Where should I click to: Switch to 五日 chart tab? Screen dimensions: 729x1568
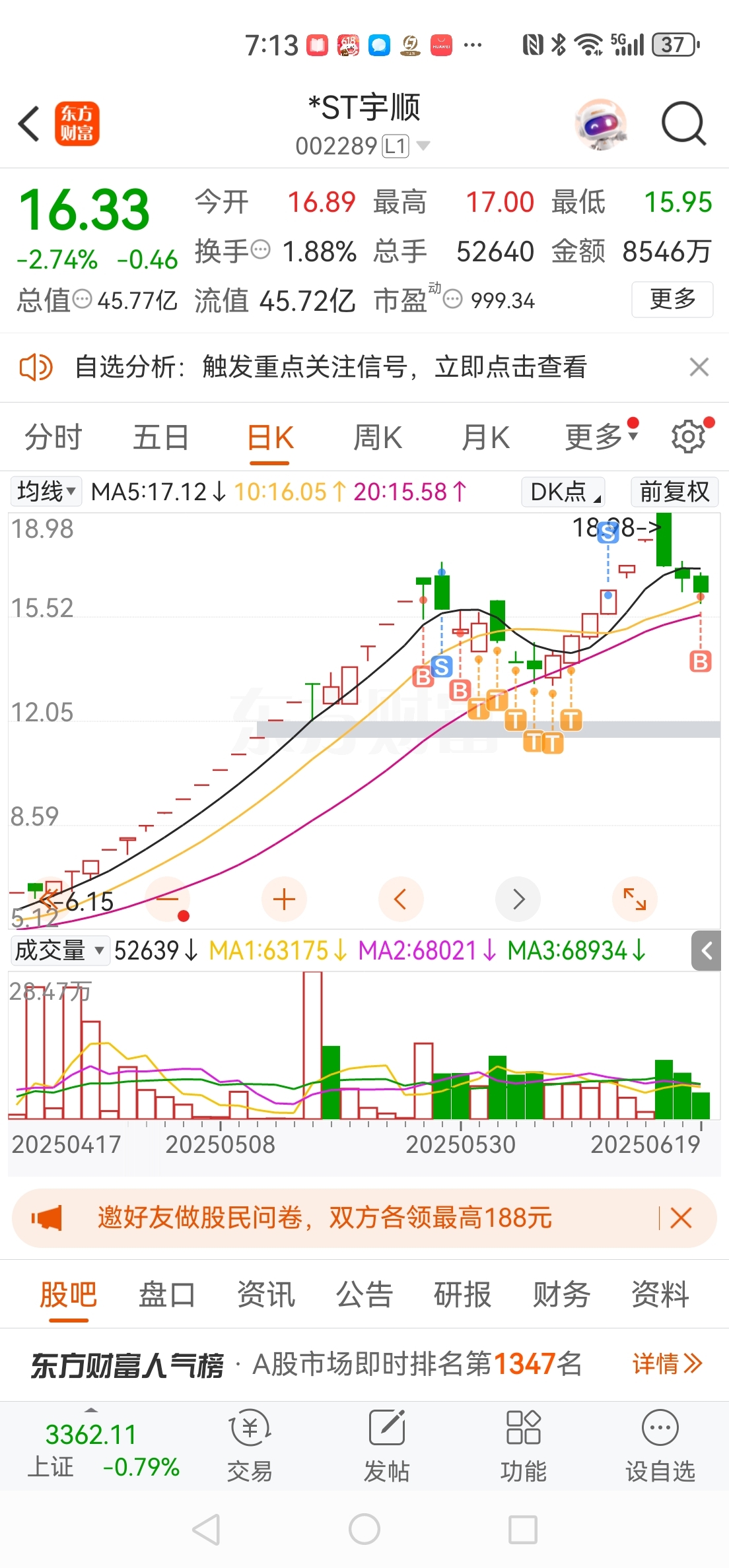pyautogui.click(x=161, y=437)
